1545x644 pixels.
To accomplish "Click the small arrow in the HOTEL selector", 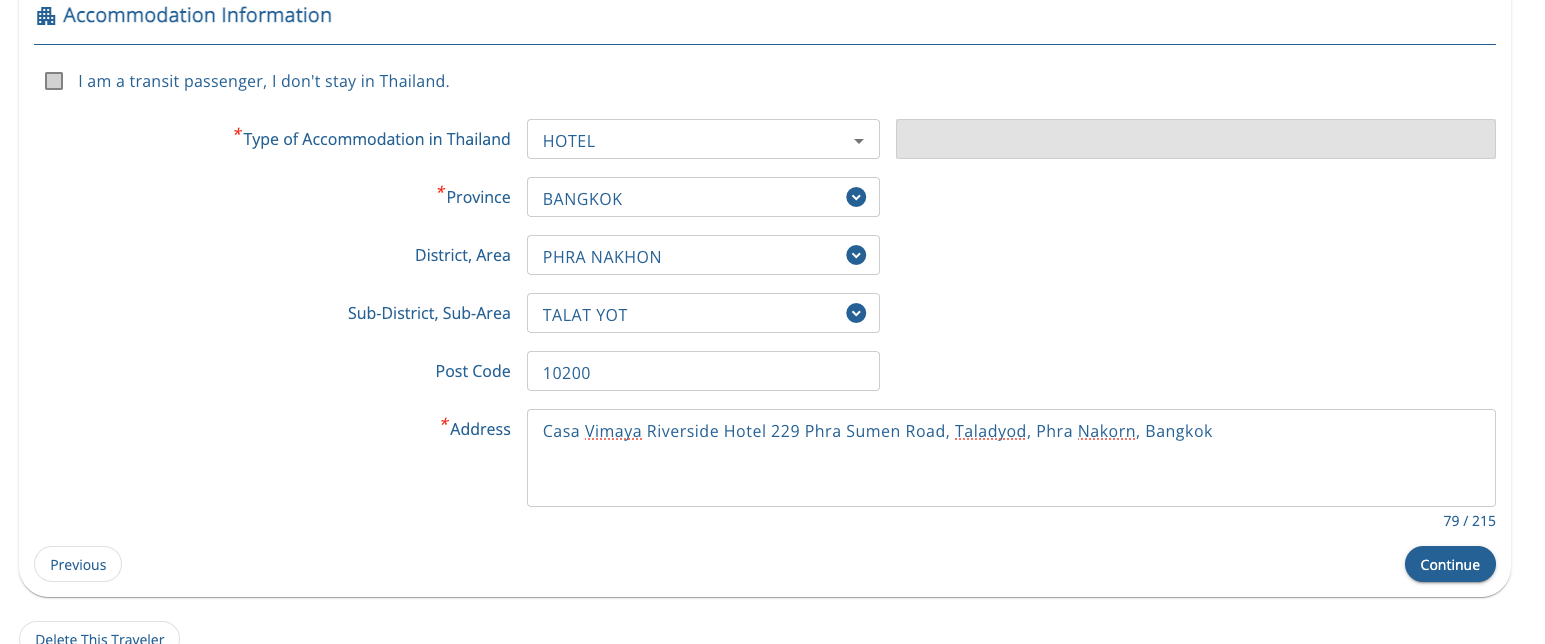I will [x=858, y=141].
